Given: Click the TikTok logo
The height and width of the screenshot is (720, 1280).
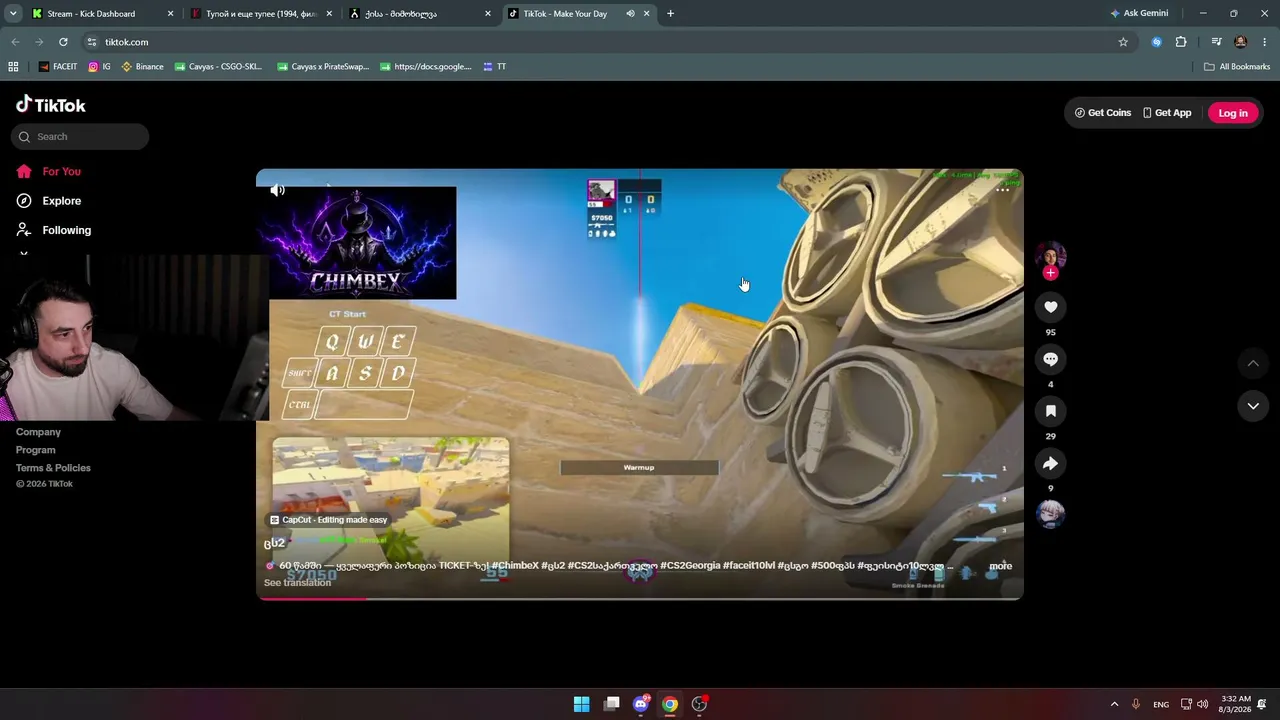Looking at the screenshot, I should [51, 105].
